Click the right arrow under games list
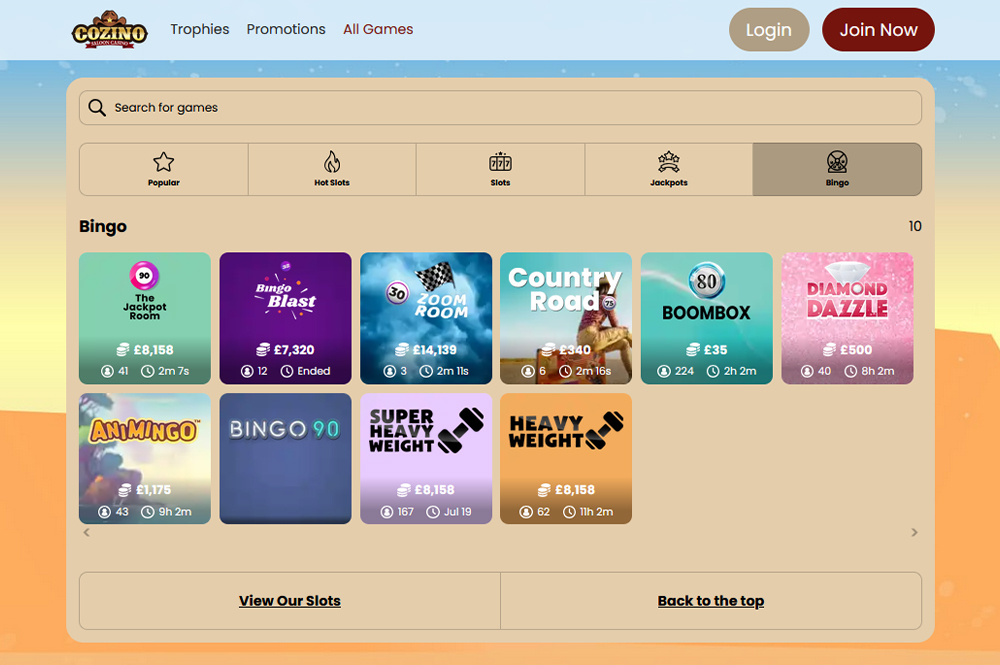The width and height of the screenshot is (1000, 665). click(914, 532)
